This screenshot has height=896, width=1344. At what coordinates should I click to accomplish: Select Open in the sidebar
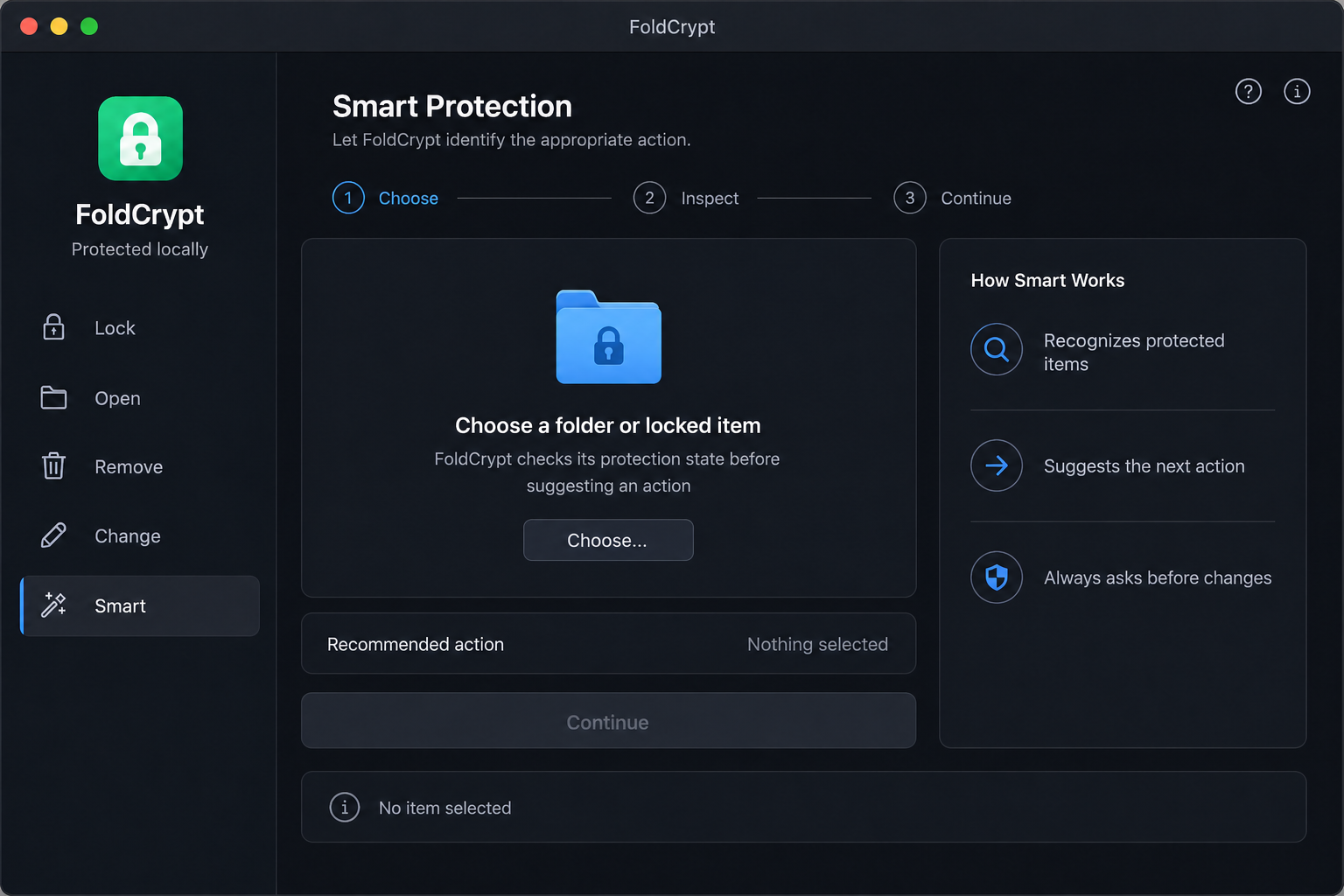coord(140,397)
